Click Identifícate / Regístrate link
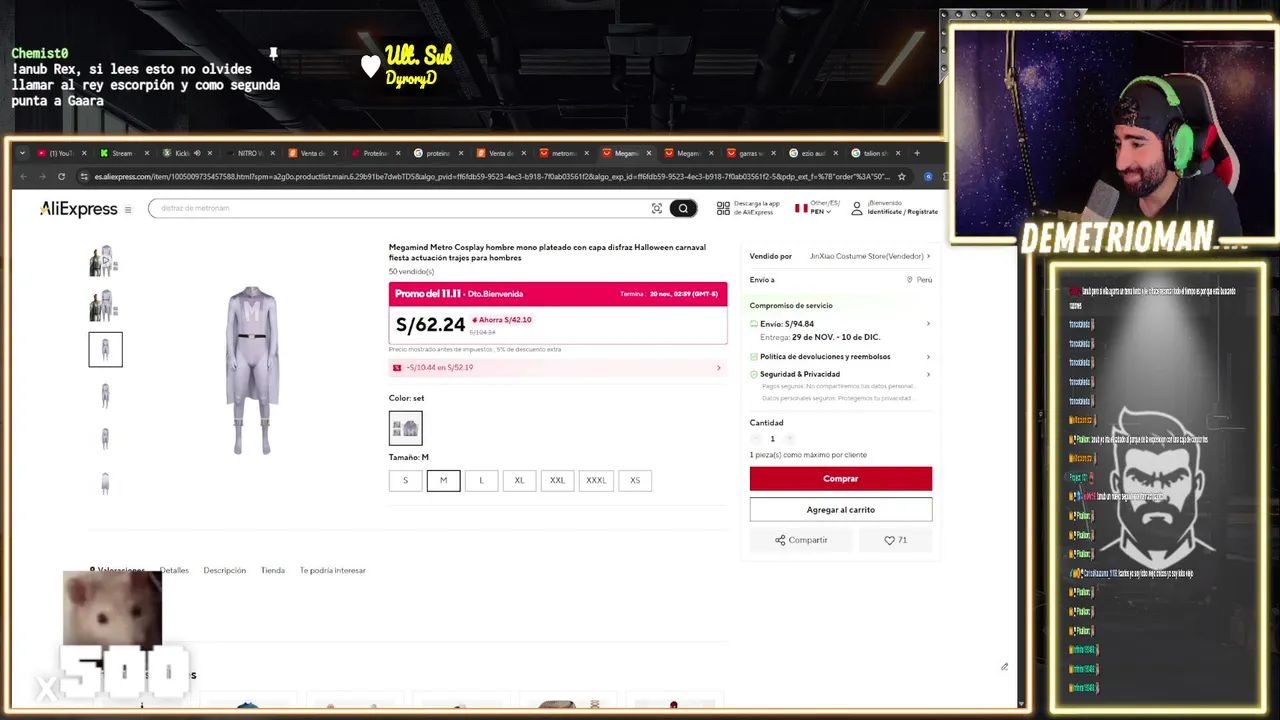Screen dimensions: 1280x720 (x=903, y=212)
